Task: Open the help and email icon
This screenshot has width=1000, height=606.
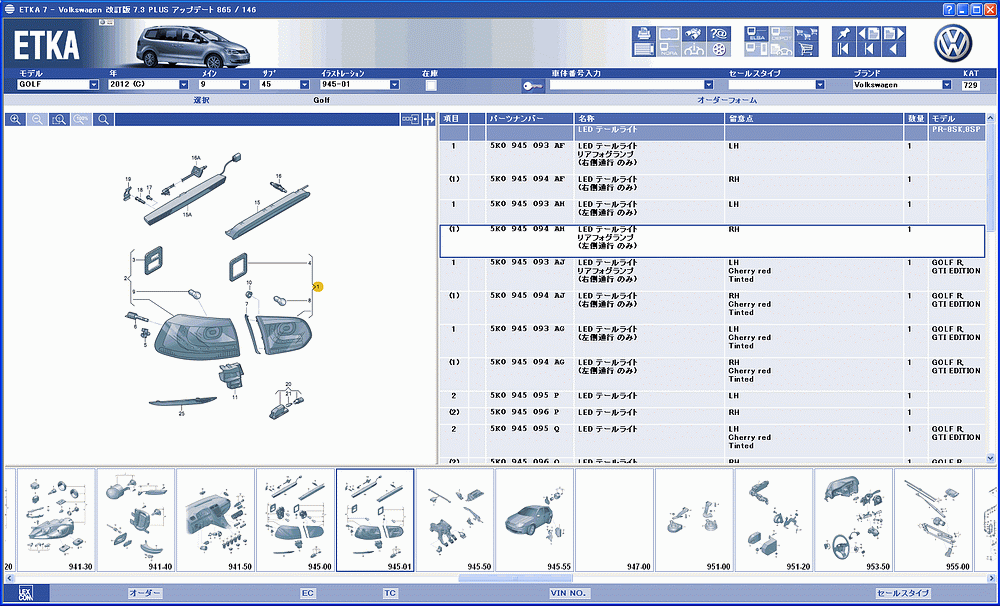Action: [x=719, y=34]
